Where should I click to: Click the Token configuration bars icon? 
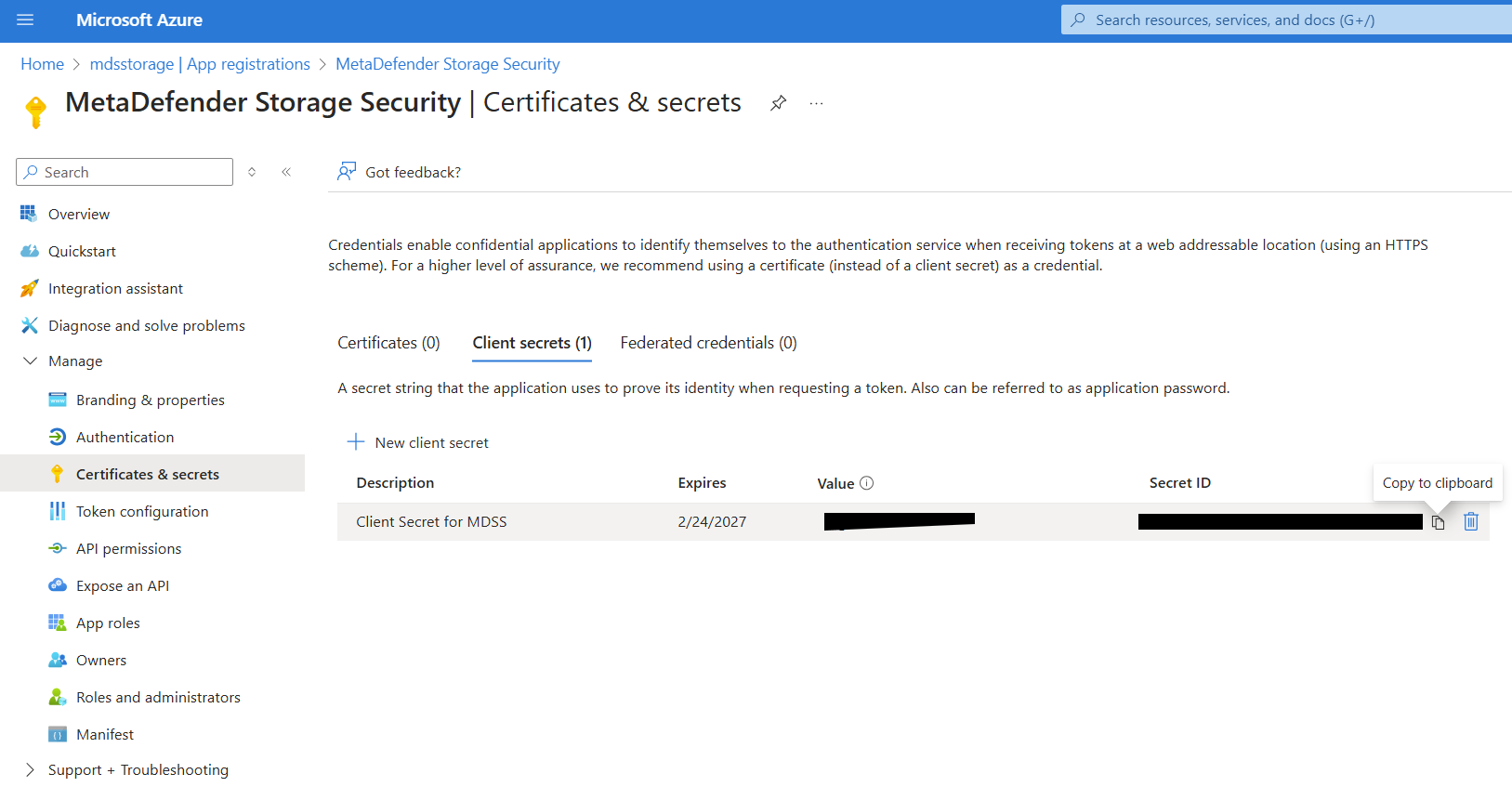58,511
